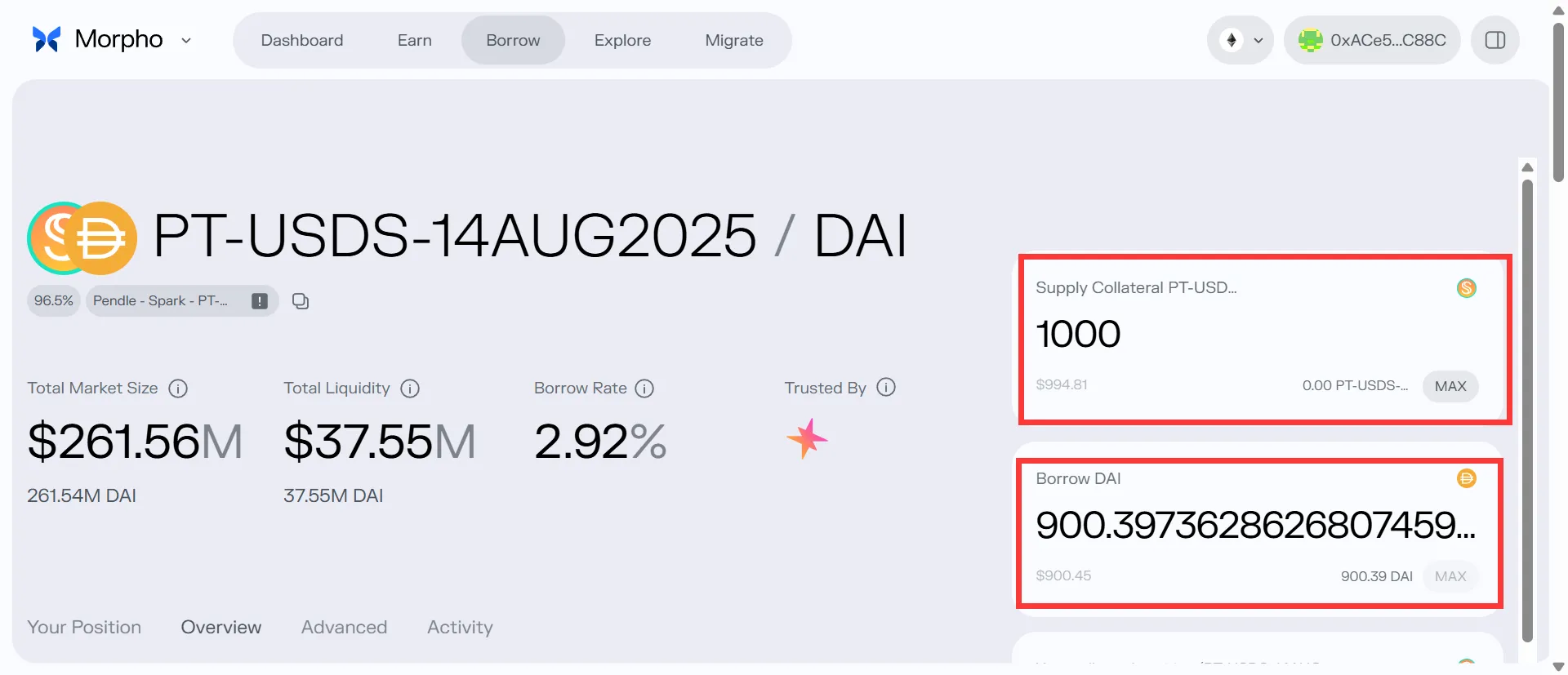Click the inner panel scroll-up arrow
This screenshot has height=675, width=1568.
click(x=1528, y=167)
